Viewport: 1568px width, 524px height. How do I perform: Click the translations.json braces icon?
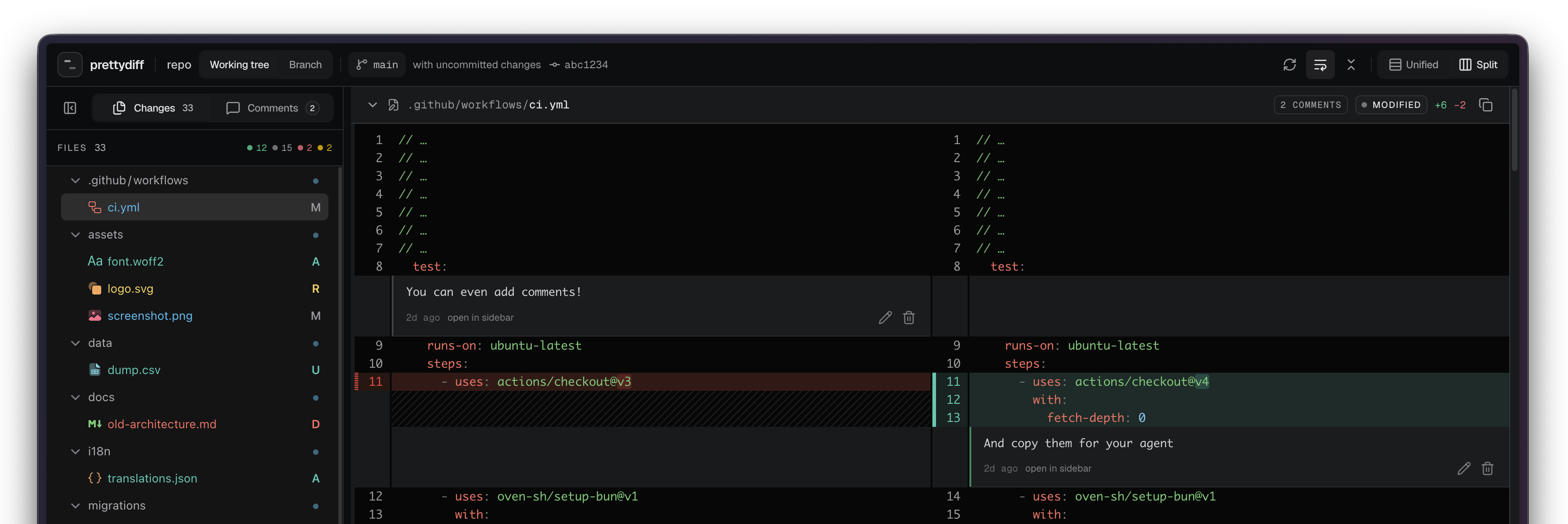point(94,478)
